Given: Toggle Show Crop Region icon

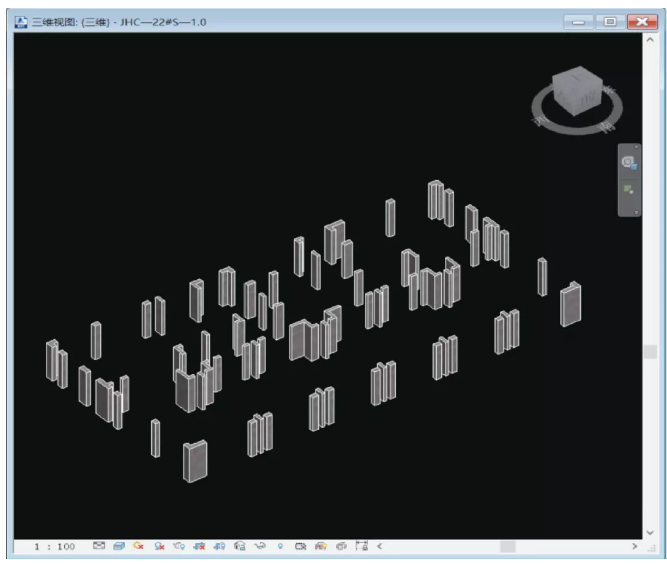Looking at the screenshot, I should point(219,546).
